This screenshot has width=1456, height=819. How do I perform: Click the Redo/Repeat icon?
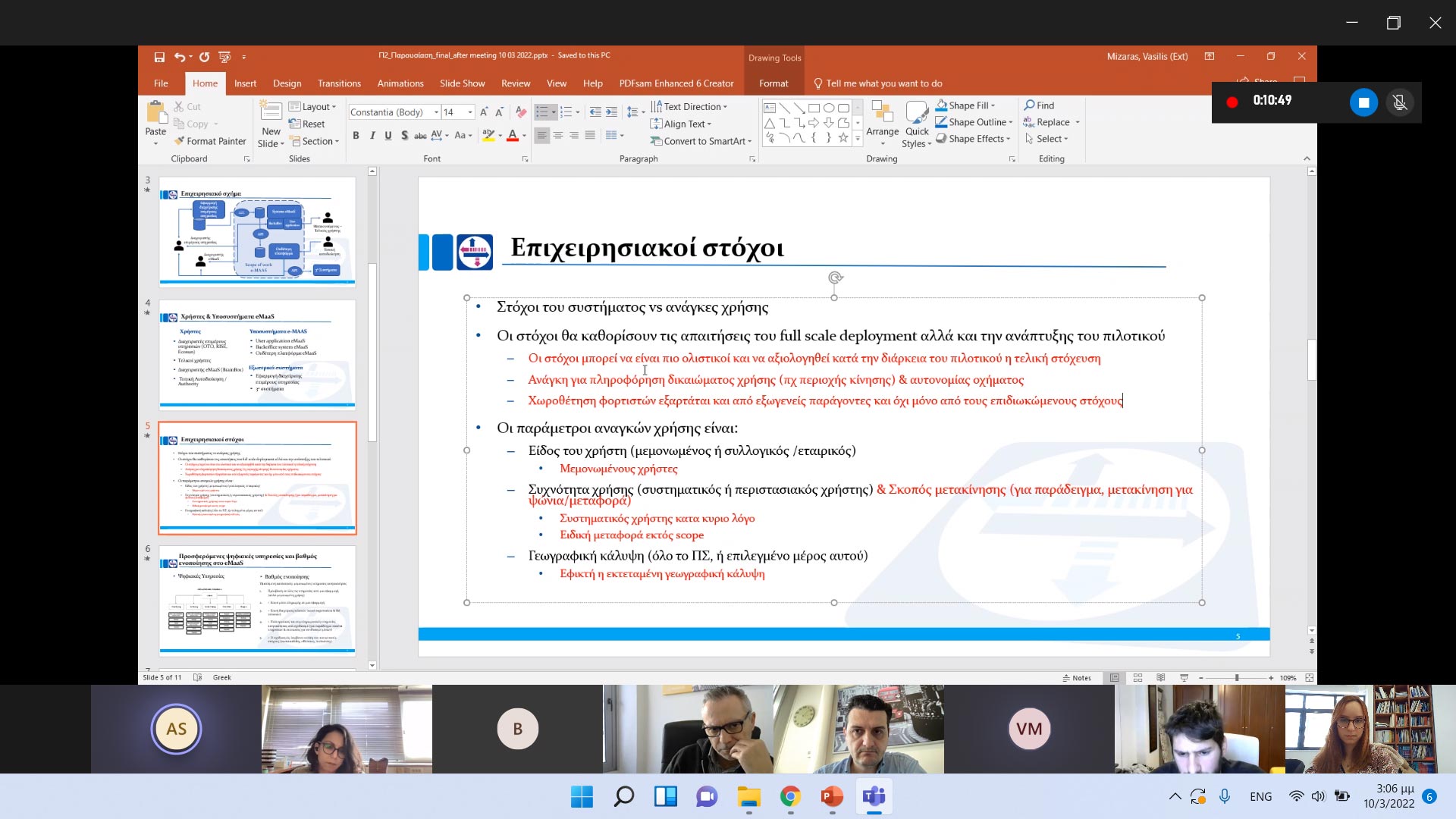pos(204,57)
